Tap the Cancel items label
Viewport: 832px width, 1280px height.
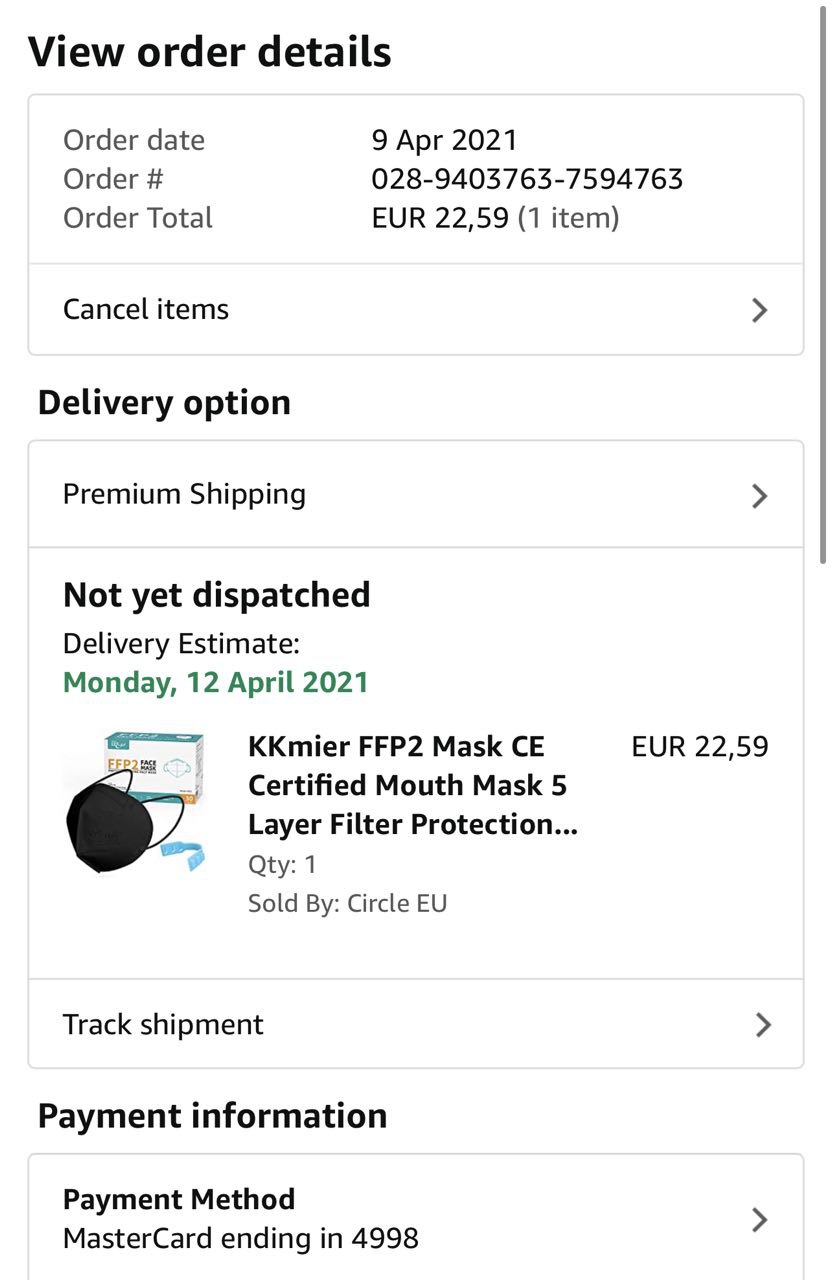146,310
